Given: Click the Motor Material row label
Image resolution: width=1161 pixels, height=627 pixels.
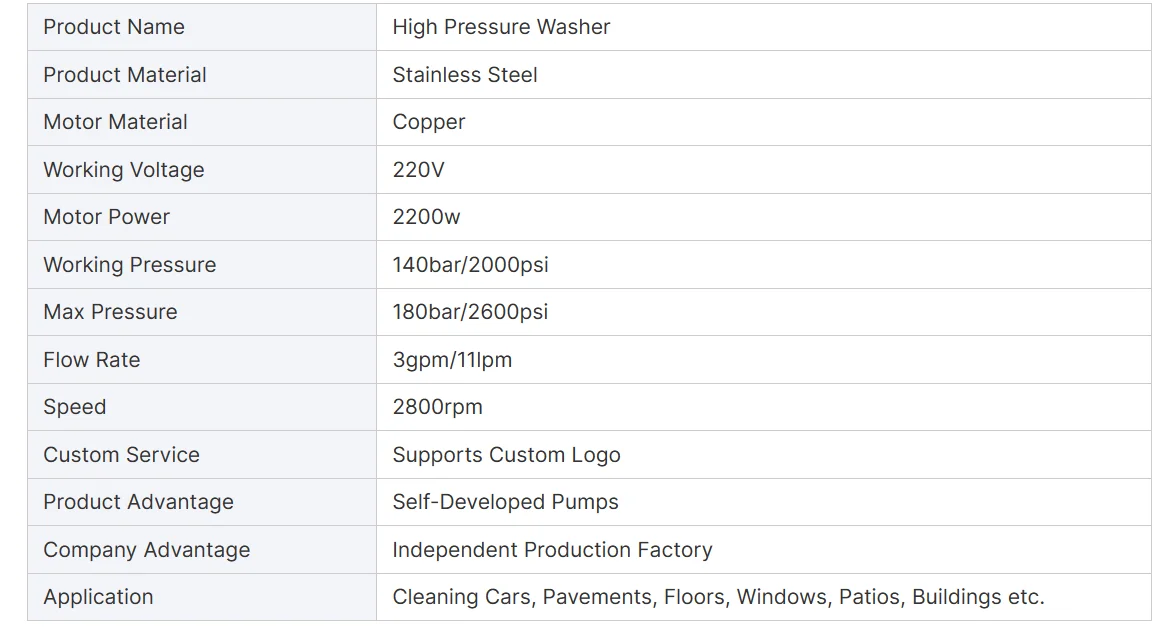Looking at the screenshot, I should pyautogui.click(x=115, y=122).
